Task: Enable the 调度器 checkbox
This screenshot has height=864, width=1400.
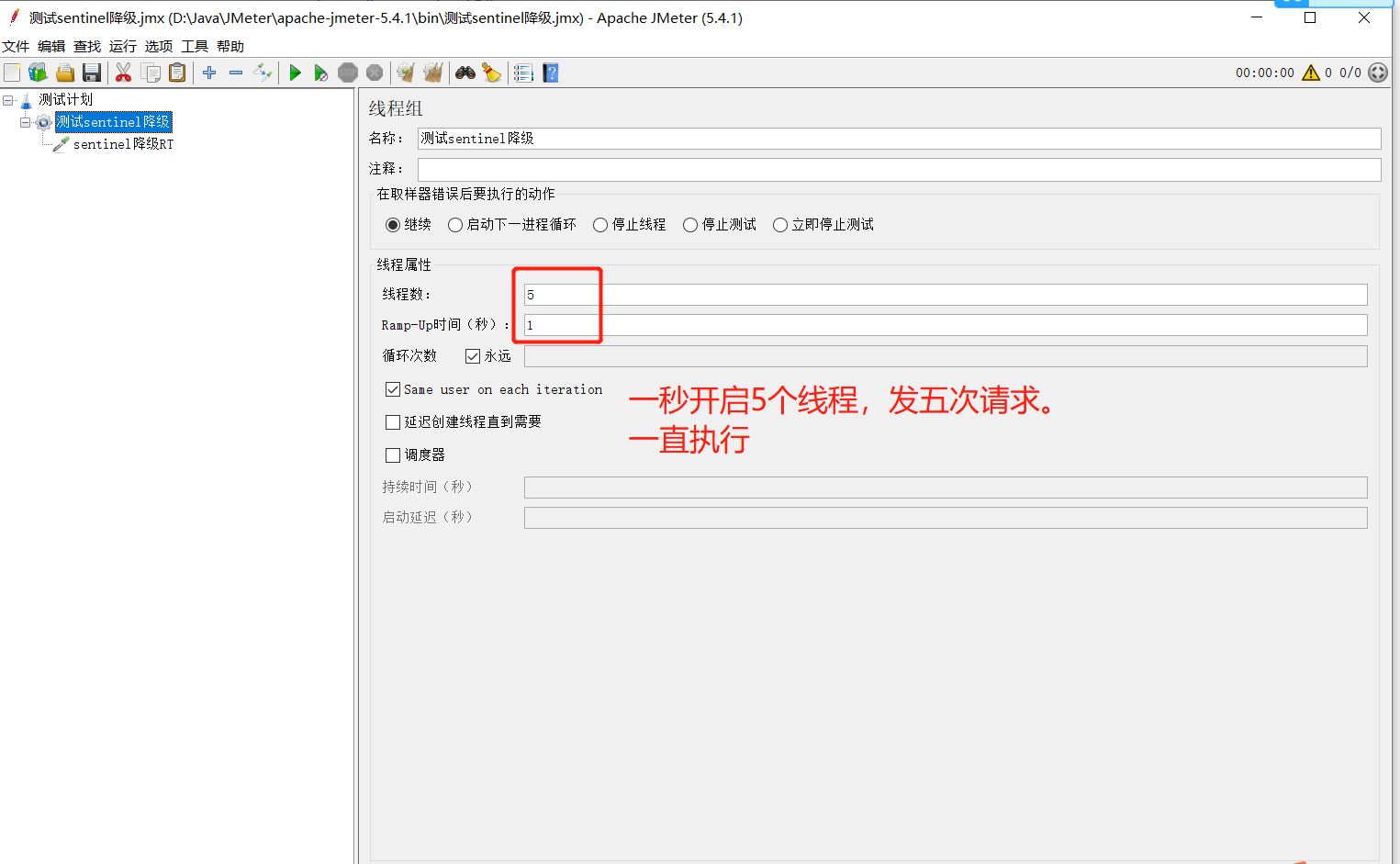Action: (x=393, y=455)
